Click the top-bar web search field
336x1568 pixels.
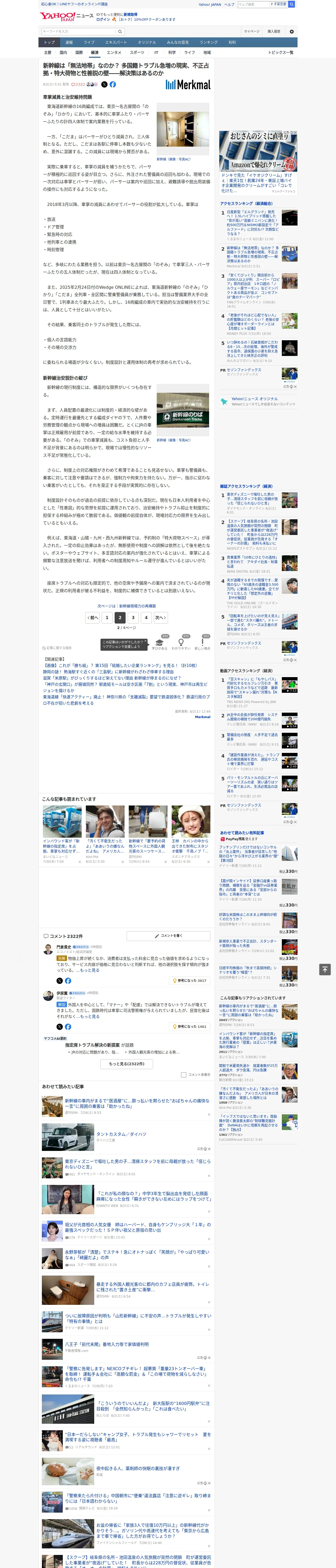point(253,4)
